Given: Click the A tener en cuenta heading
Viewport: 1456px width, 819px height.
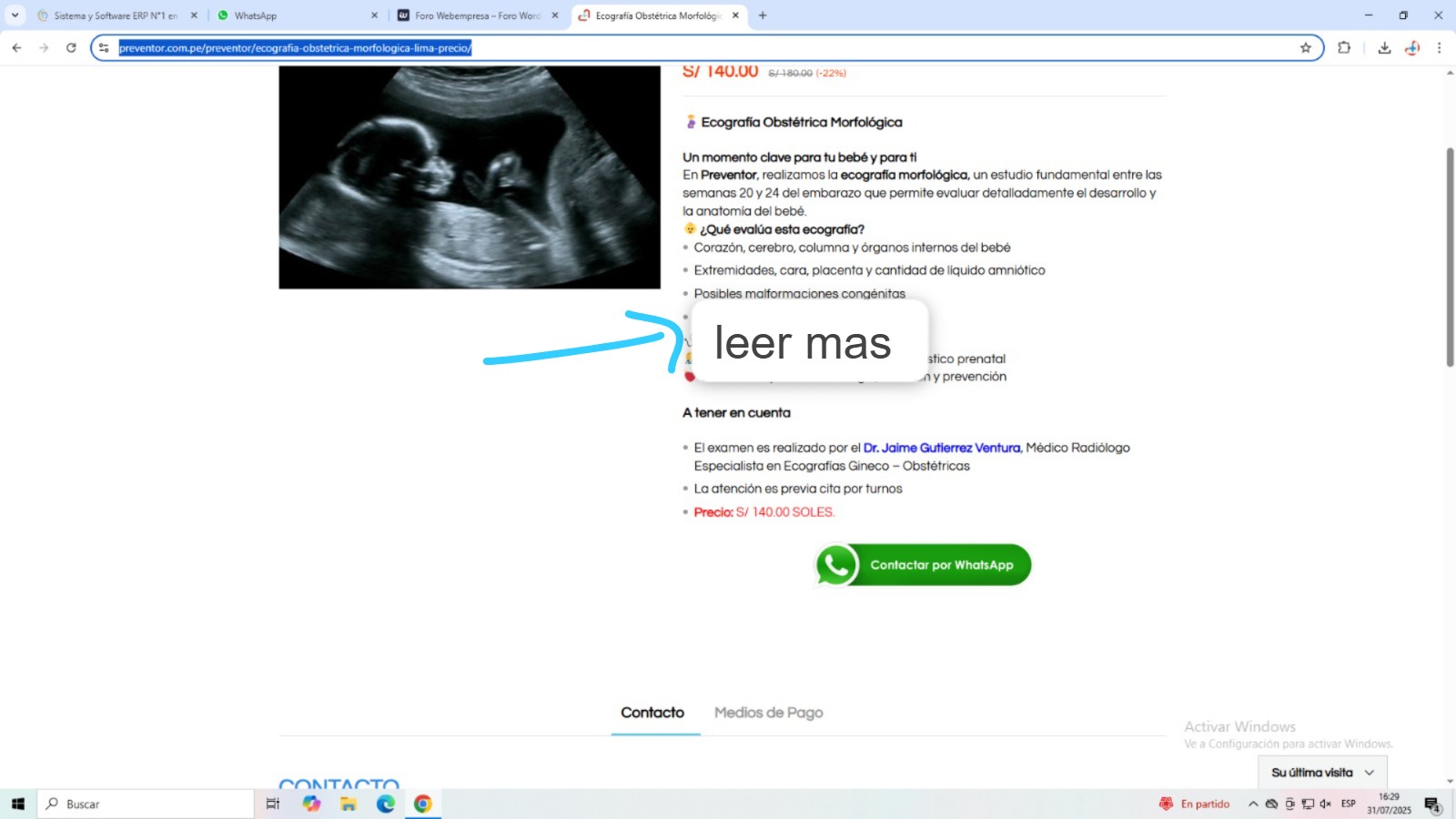Looking at the screenshot, I should (x=736, y=412).
